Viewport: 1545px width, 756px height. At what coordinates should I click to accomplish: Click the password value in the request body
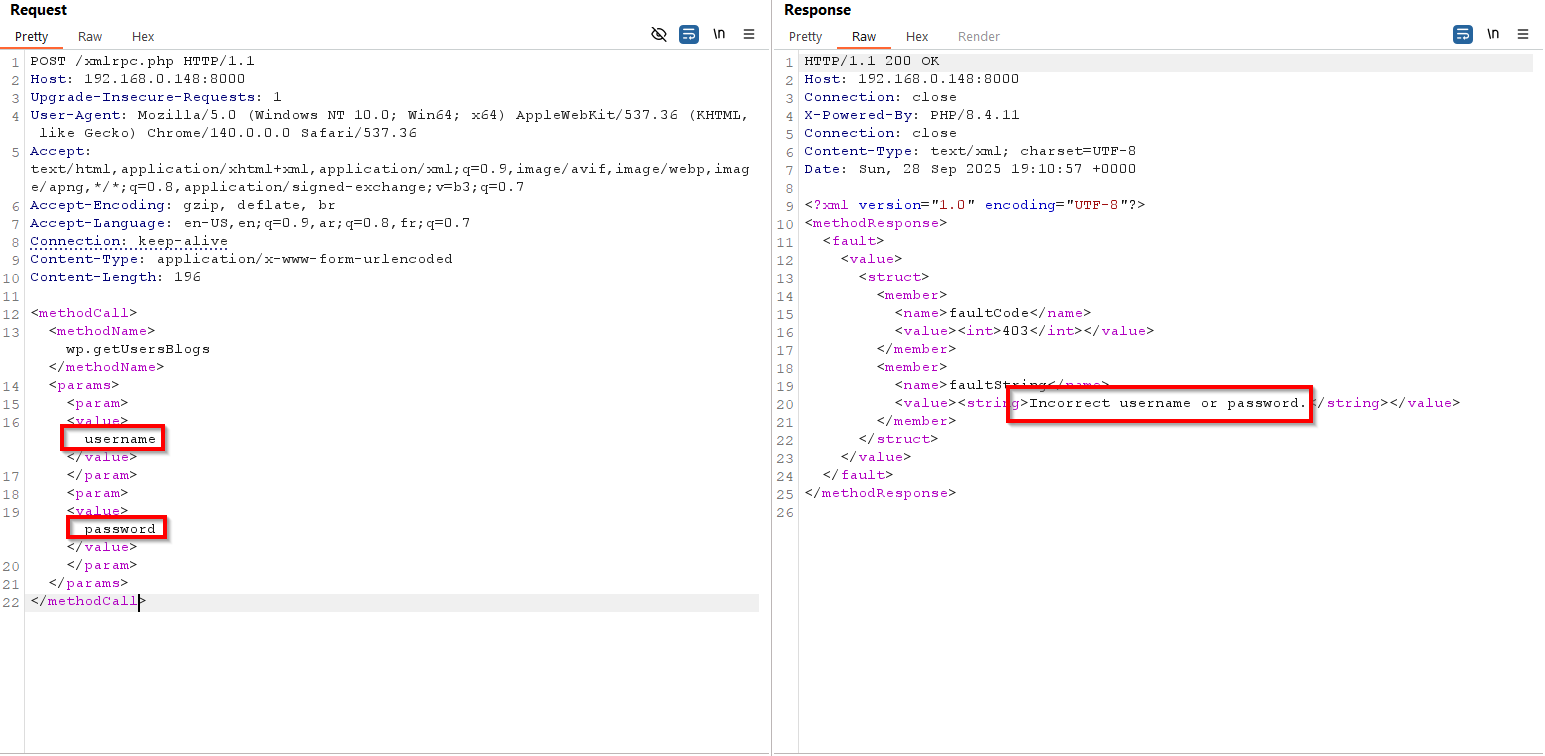tap(120, 529)
